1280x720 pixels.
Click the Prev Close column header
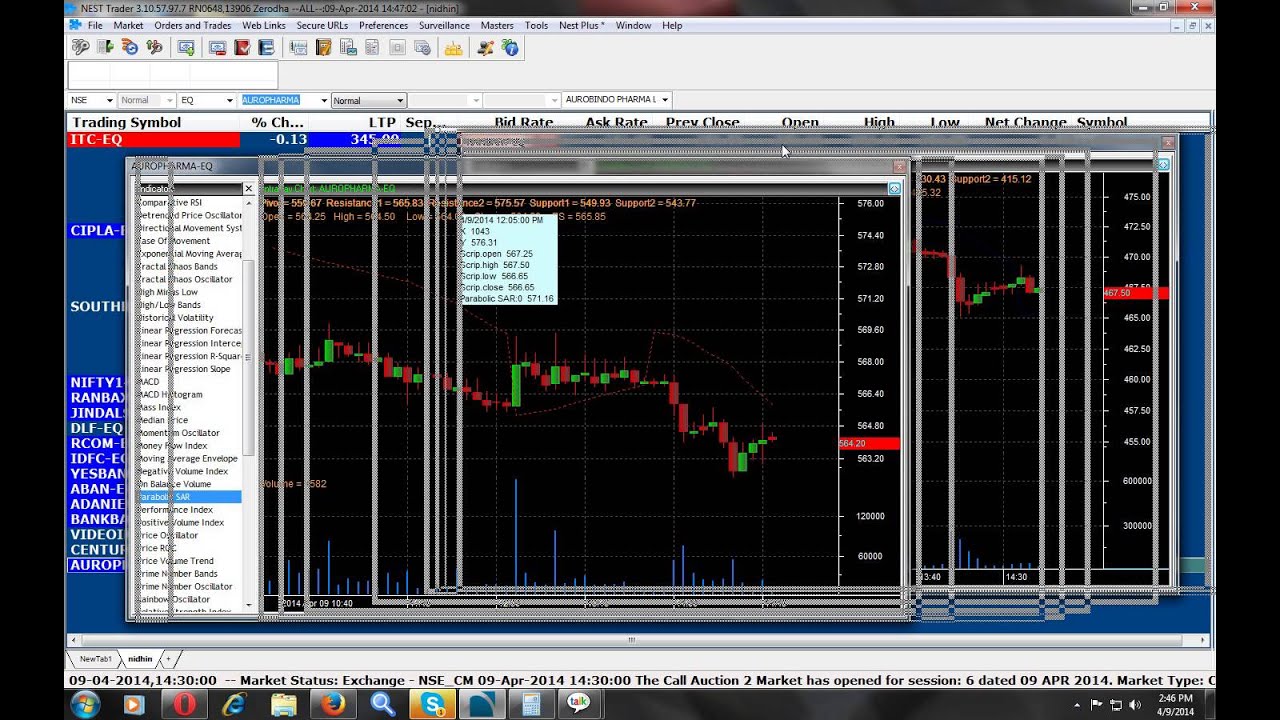point(703,123)
